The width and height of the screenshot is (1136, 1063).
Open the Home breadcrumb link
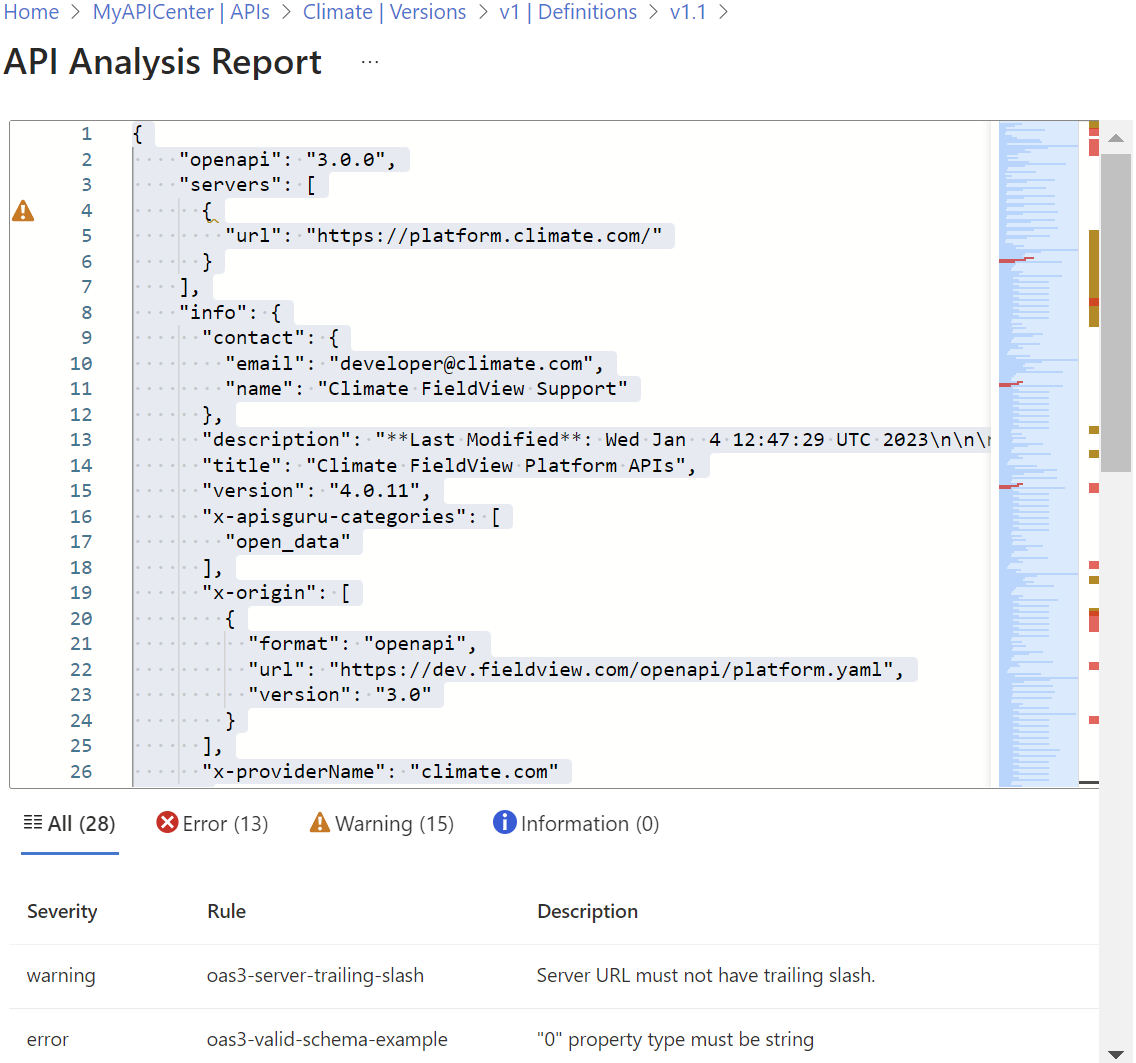pos(31,12)
